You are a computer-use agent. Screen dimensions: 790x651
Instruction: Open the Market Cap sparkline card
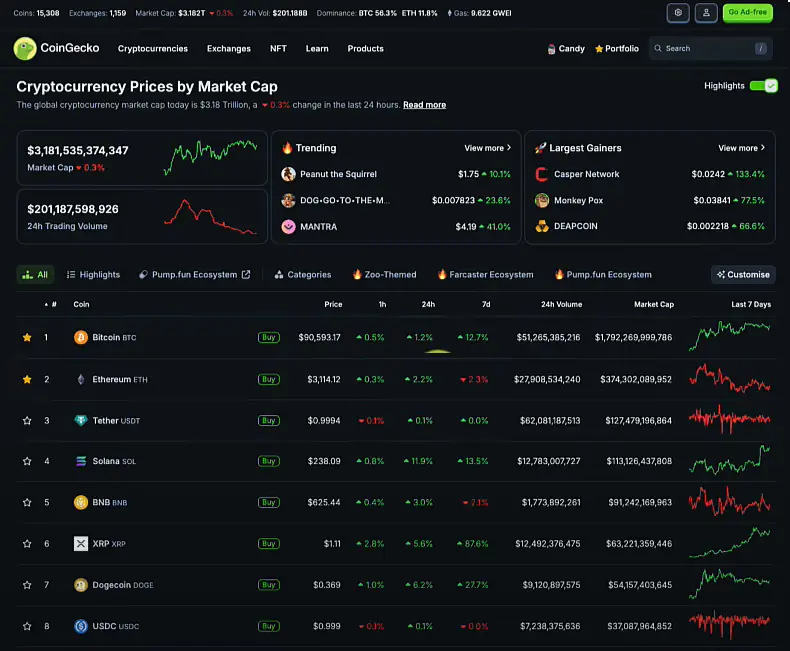pyautogui.click(x=142, y=158)
